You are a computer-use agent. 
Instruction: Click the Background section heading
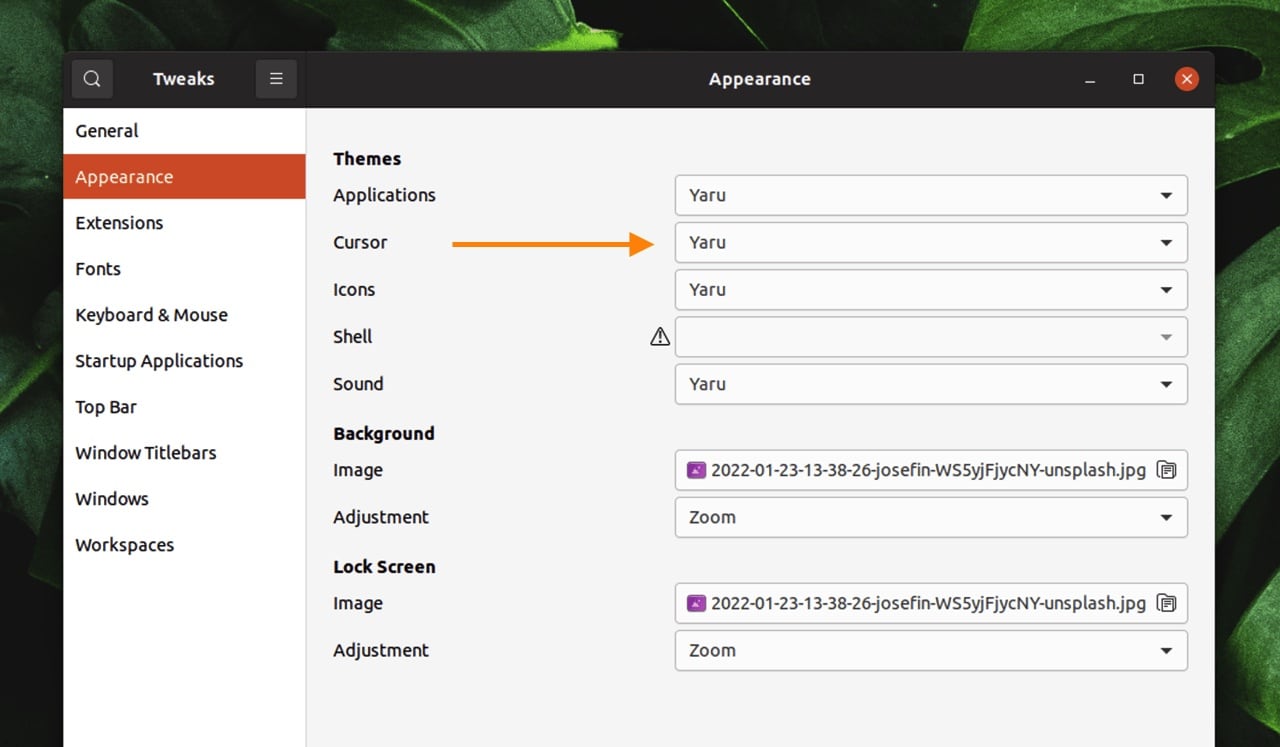(384, 434)
